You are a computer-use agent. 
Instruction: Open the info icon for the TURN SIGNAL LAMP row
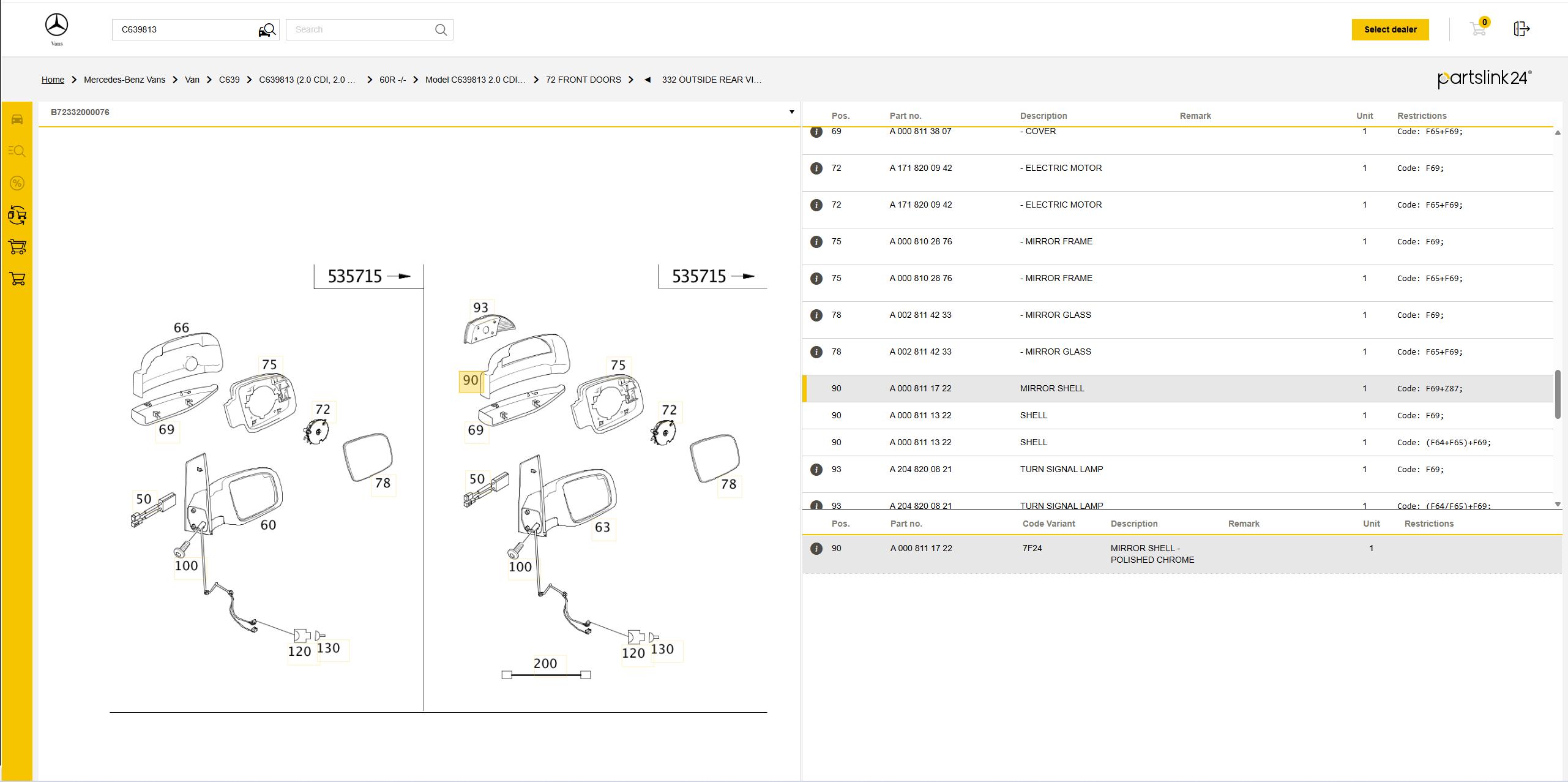(816, 470)
